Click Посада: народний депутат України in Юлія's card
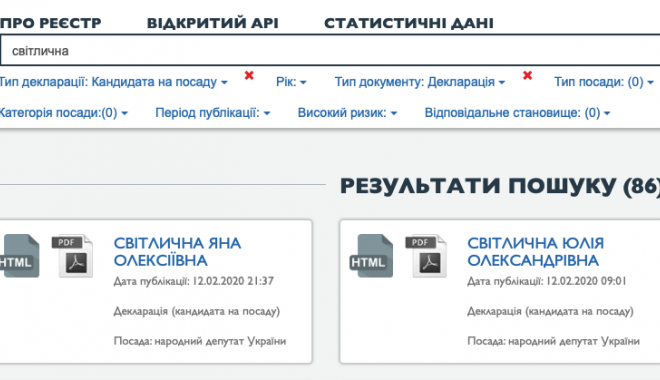The height and width of the screenshot is (380, 660). coord(553,341)
